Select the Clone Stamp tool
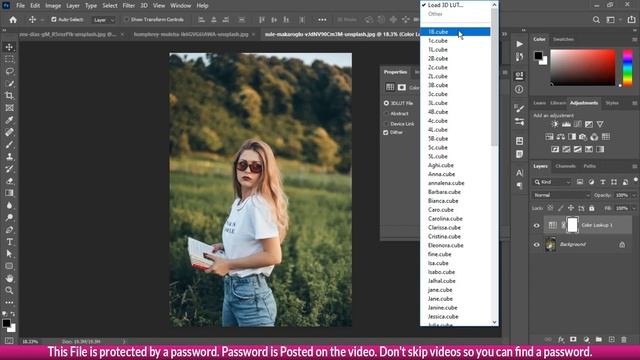Image resolution: width=640 pixels, height=360 pixels. 9,156
